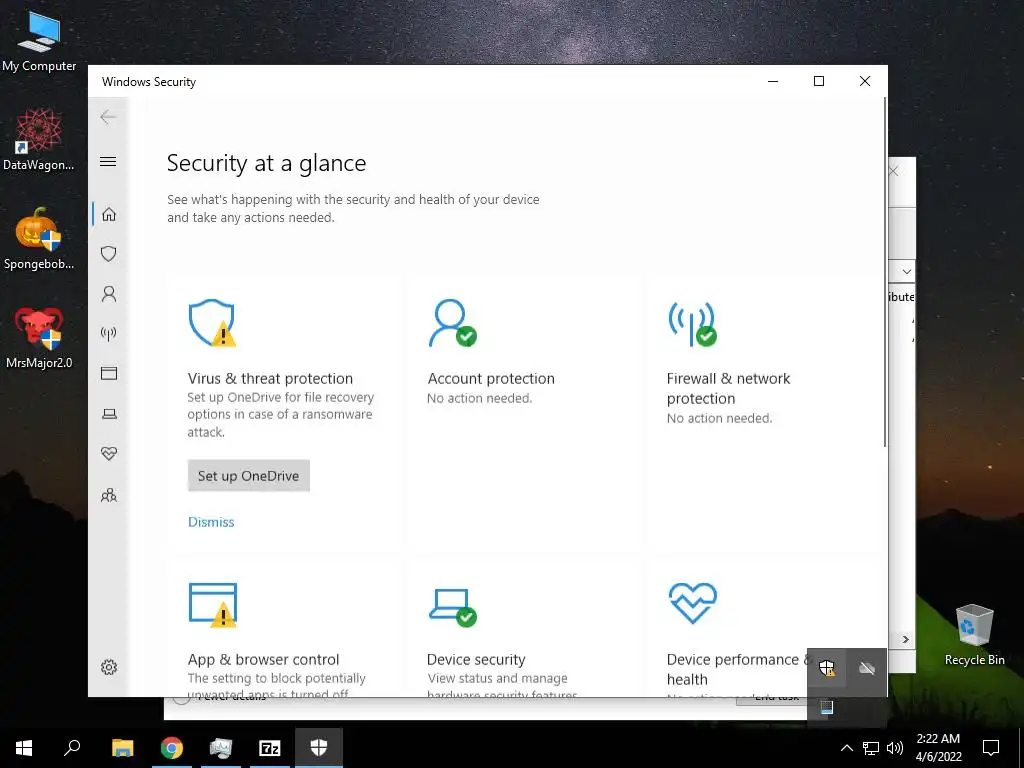
Task: Select the Recycle Bin icon
Action: pyautogui.click(x=974, y=635)
